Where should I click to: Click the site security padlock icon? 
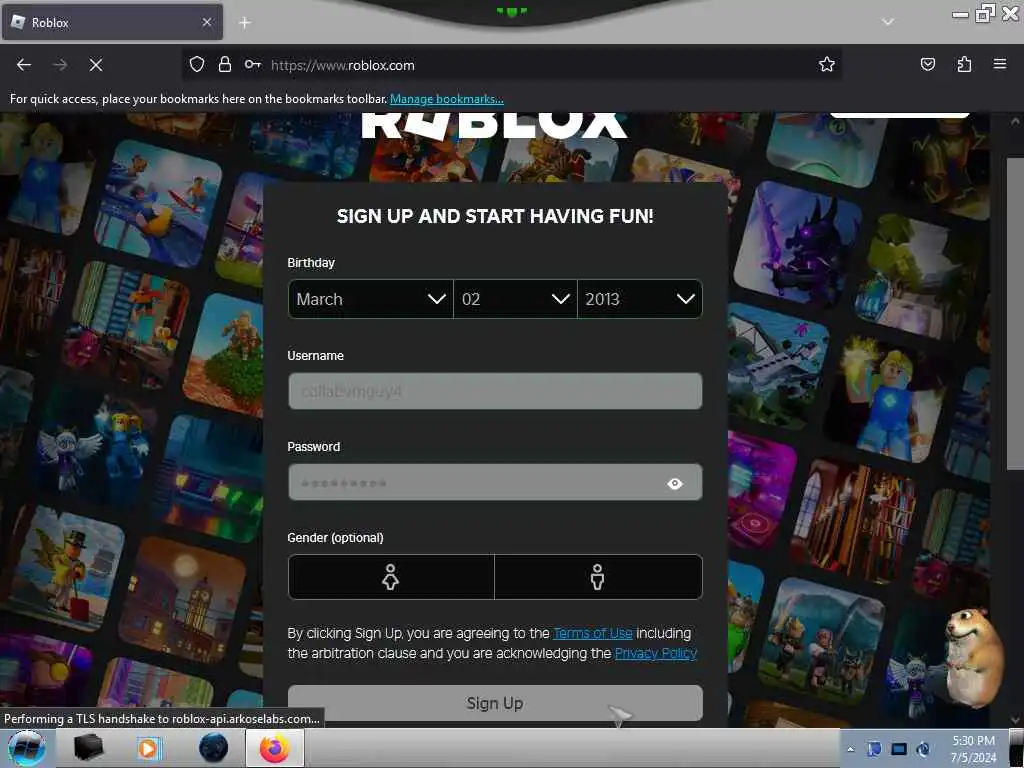225,65
